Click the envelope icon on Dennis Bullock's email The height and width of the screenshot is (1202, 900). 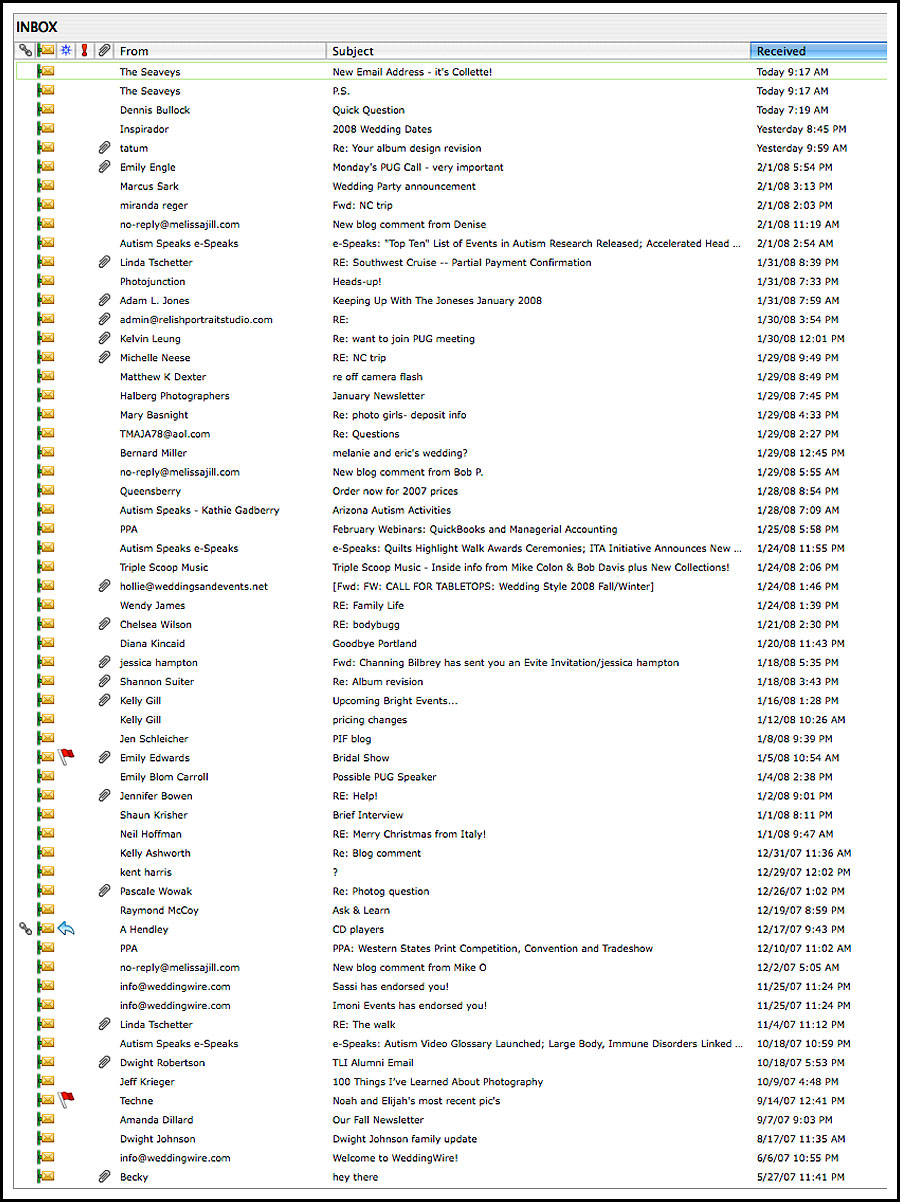45,110
